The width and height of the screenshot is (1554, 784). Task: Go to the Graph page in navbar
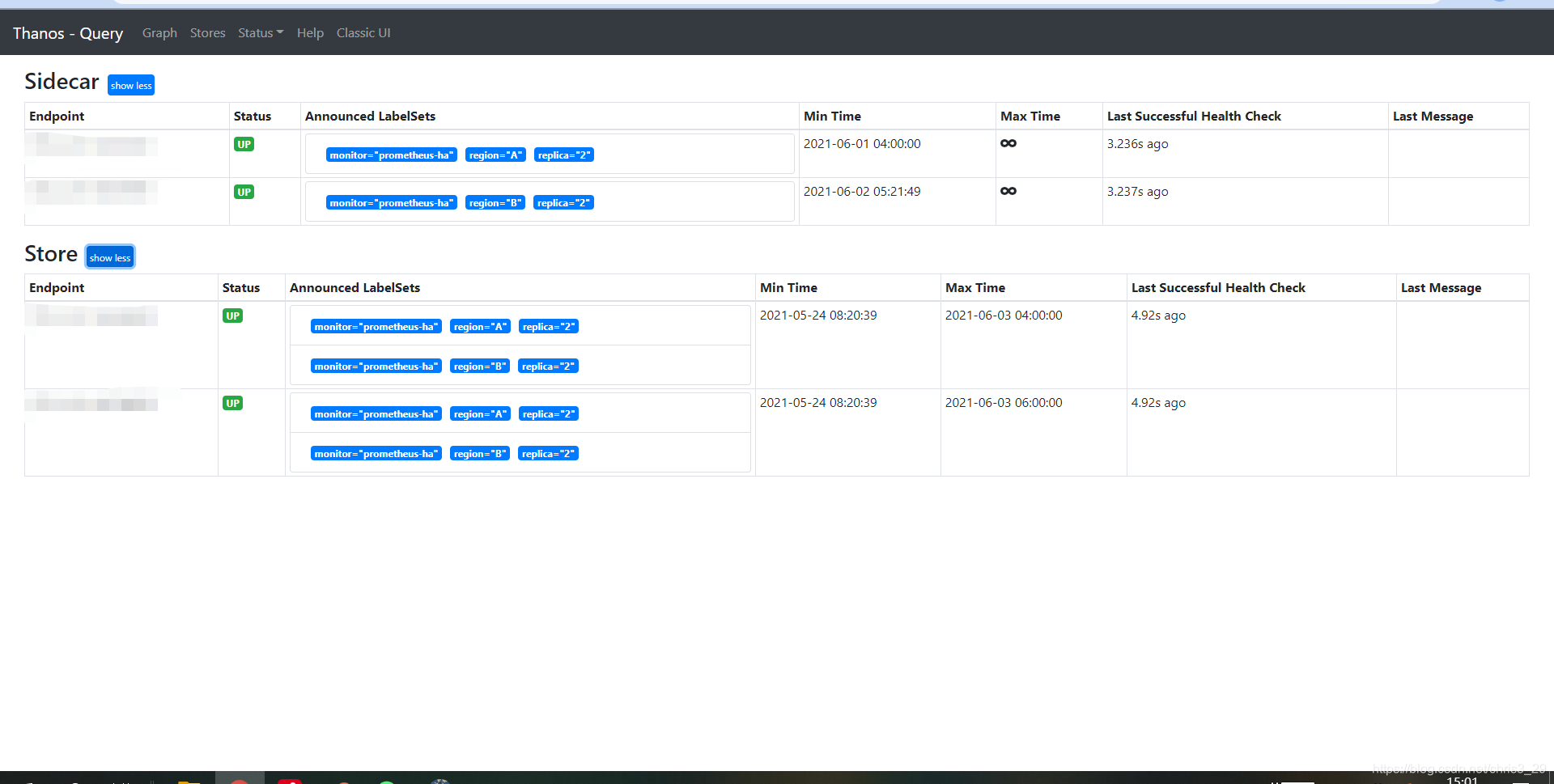click(x=159, y=33)
